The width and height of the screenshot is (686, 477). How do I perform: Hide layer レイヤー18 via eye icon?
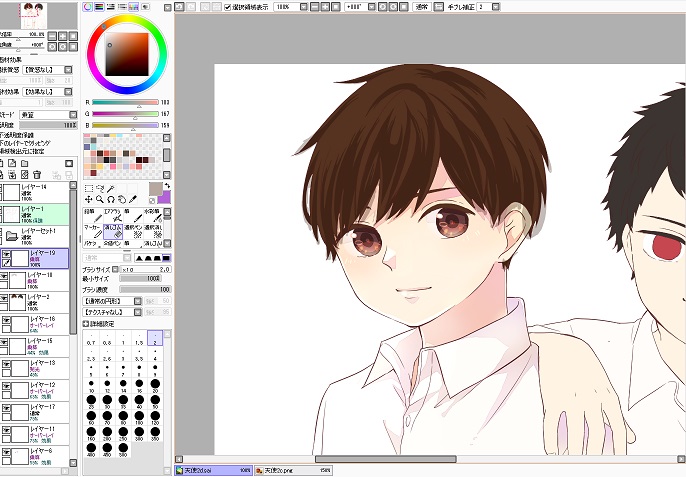pyautogui.click(x=4, y=276)
